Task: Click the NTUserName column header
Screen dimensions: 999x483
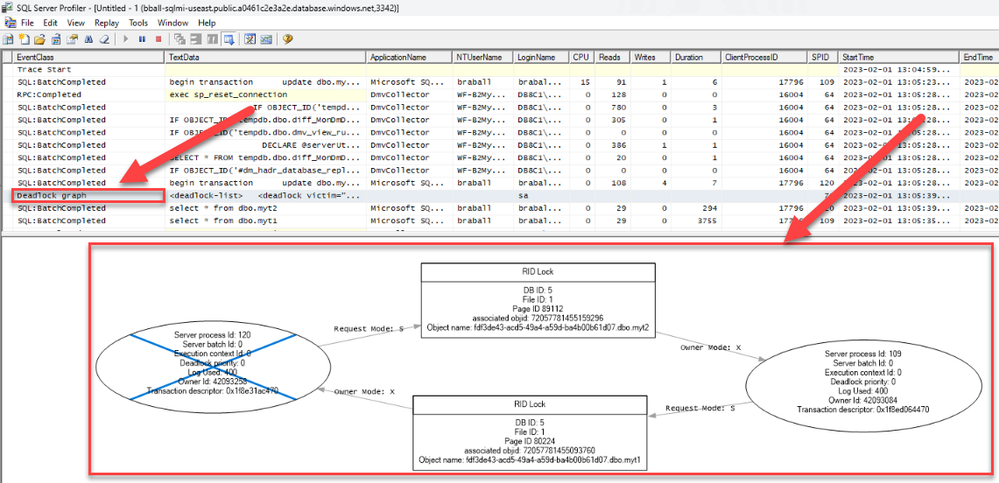Action: 482,57
